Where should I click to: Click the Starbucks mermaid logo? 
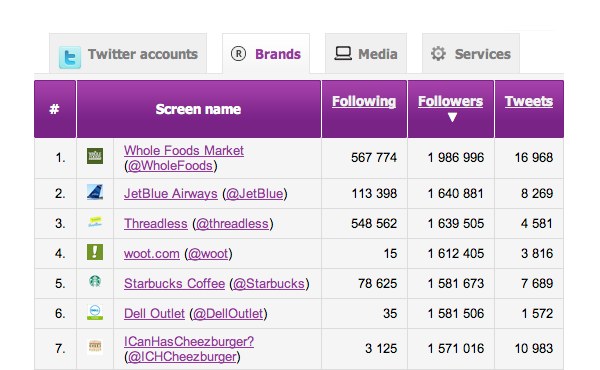[x=95, y=281]
